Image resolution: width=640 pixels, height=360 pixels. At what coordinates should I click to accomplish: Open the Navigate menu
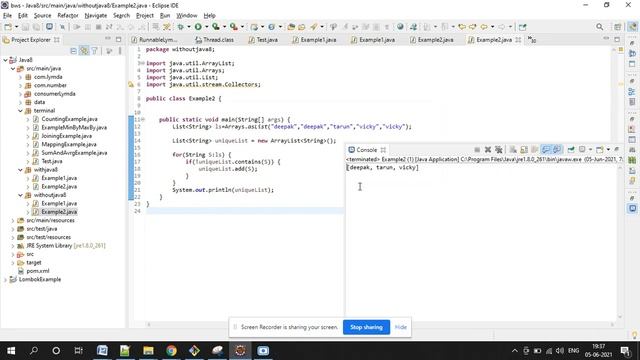point(96,16)
